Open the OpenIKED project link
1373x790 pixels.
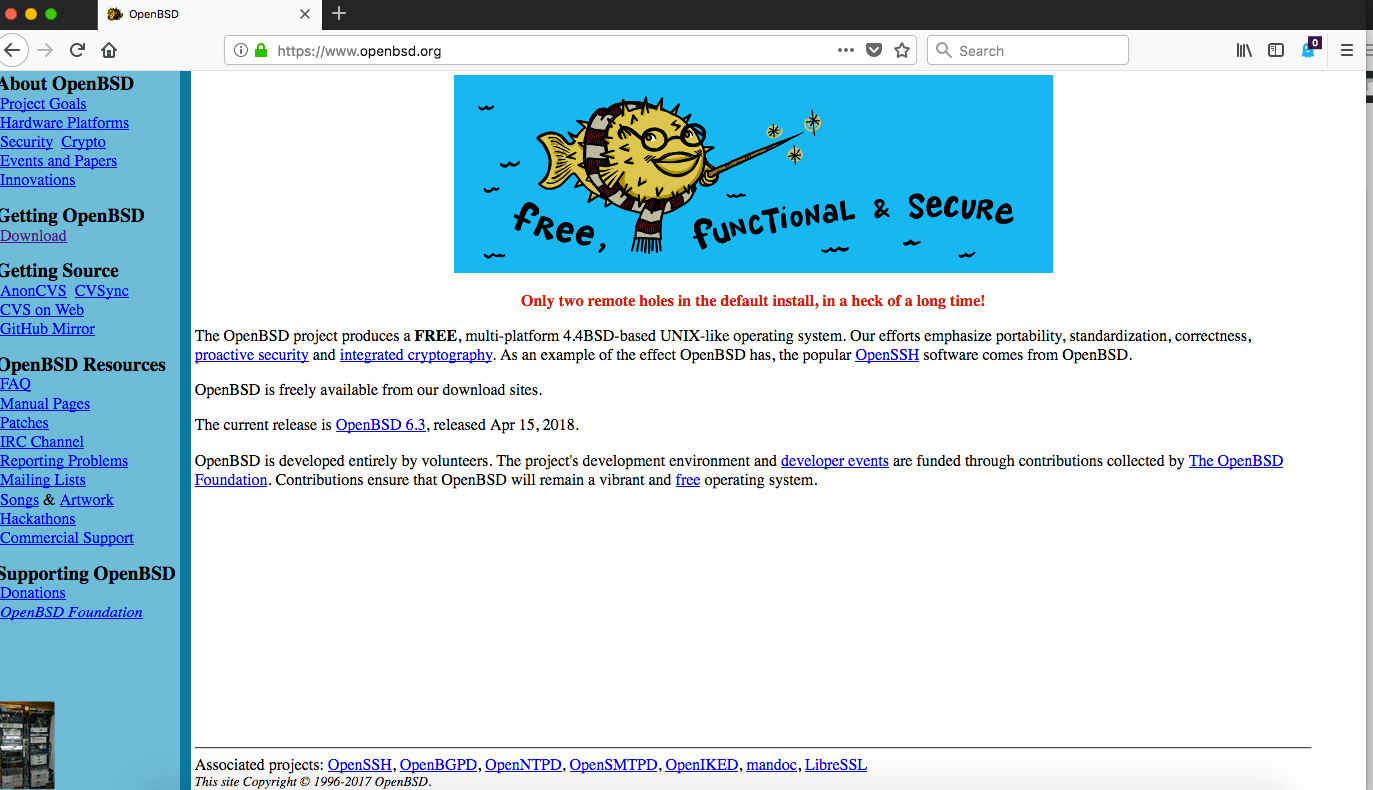pyautogui.click(x=702, y=765)
